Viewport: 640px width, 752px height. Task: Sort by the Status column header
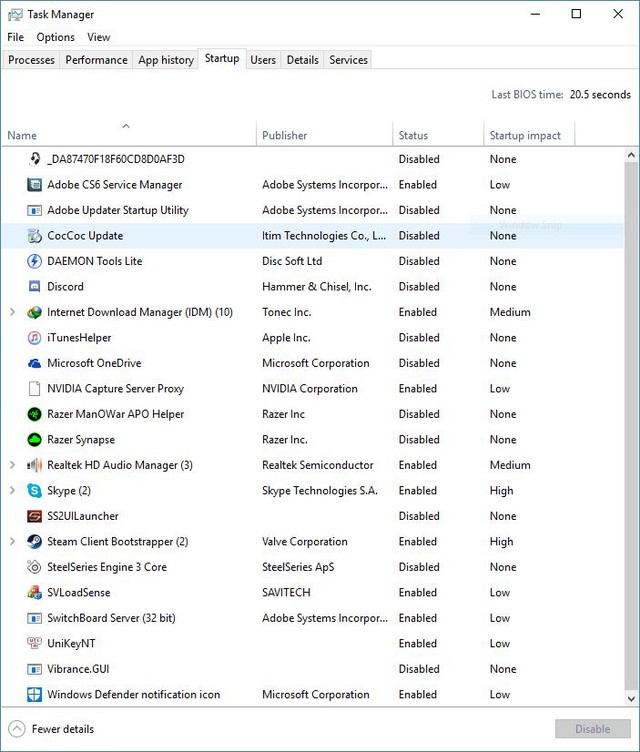pos(439,132)
